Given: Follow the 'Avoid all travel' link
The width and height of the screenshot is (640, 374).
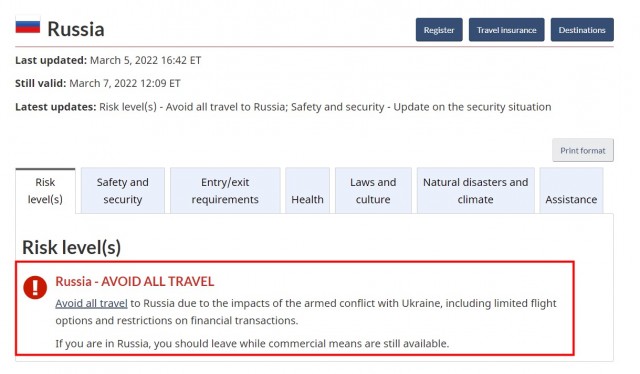Looking at the screenshot, I should tap(91, 303).
